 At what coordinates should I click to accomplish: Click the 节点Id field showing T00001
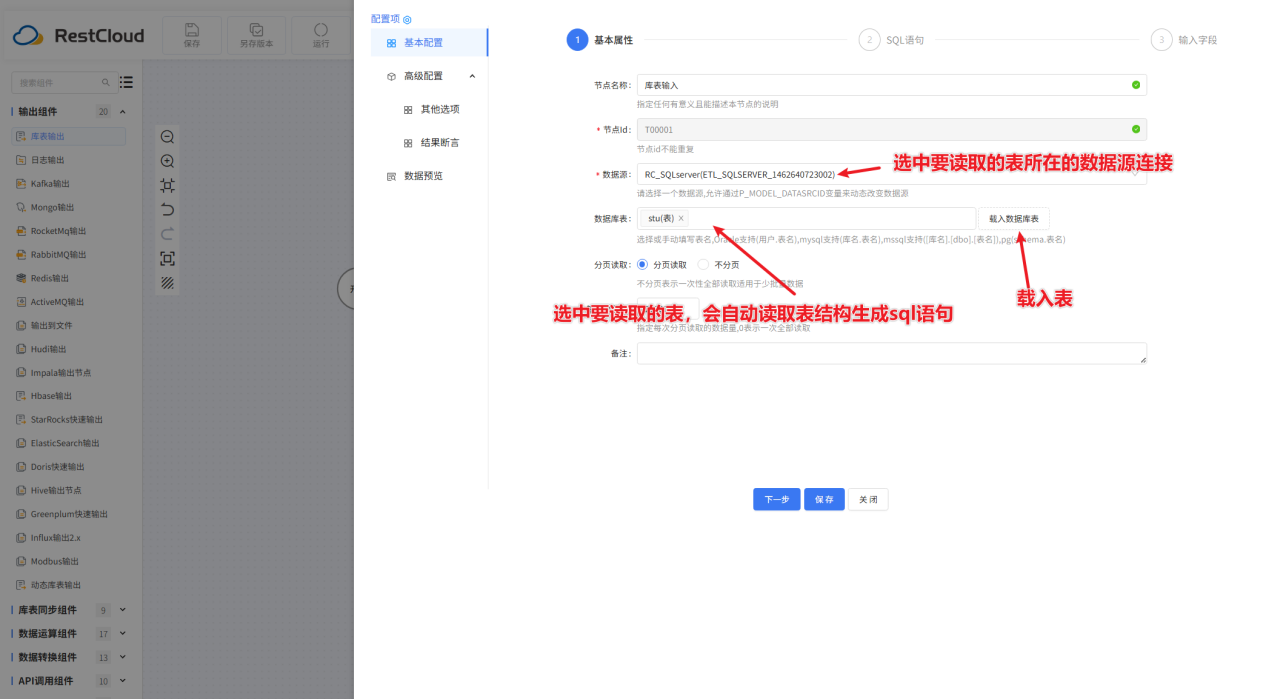point(891,129)
